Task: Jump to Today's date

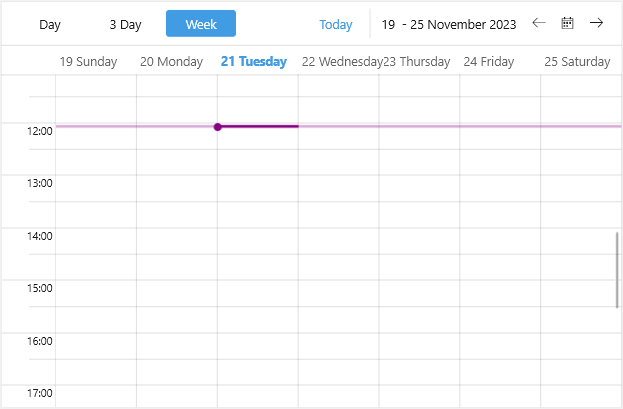Action: 336,24
